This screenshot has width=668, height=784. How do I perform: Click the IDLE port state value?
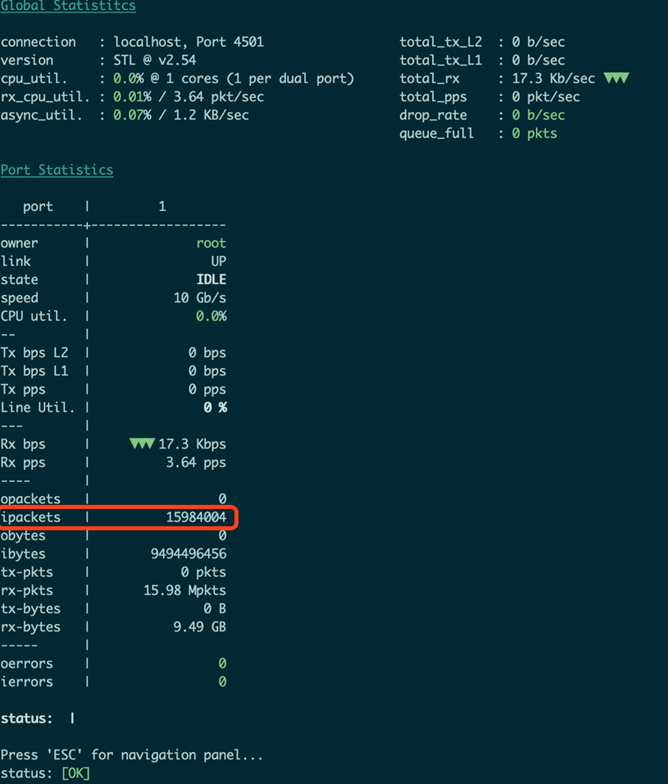[x=211, y=280]
